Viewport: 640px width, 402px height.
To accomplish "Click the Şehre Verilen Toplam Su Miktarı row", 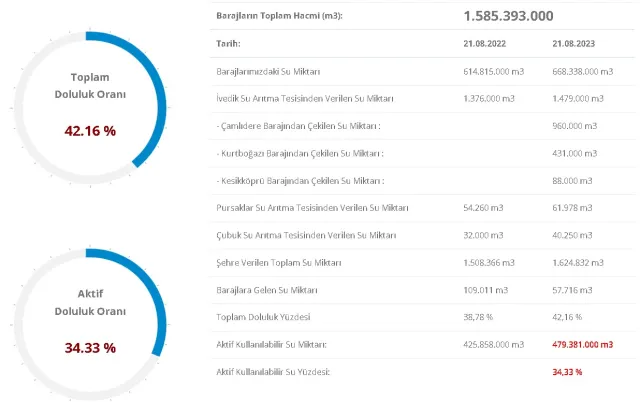I will [279, 262].
